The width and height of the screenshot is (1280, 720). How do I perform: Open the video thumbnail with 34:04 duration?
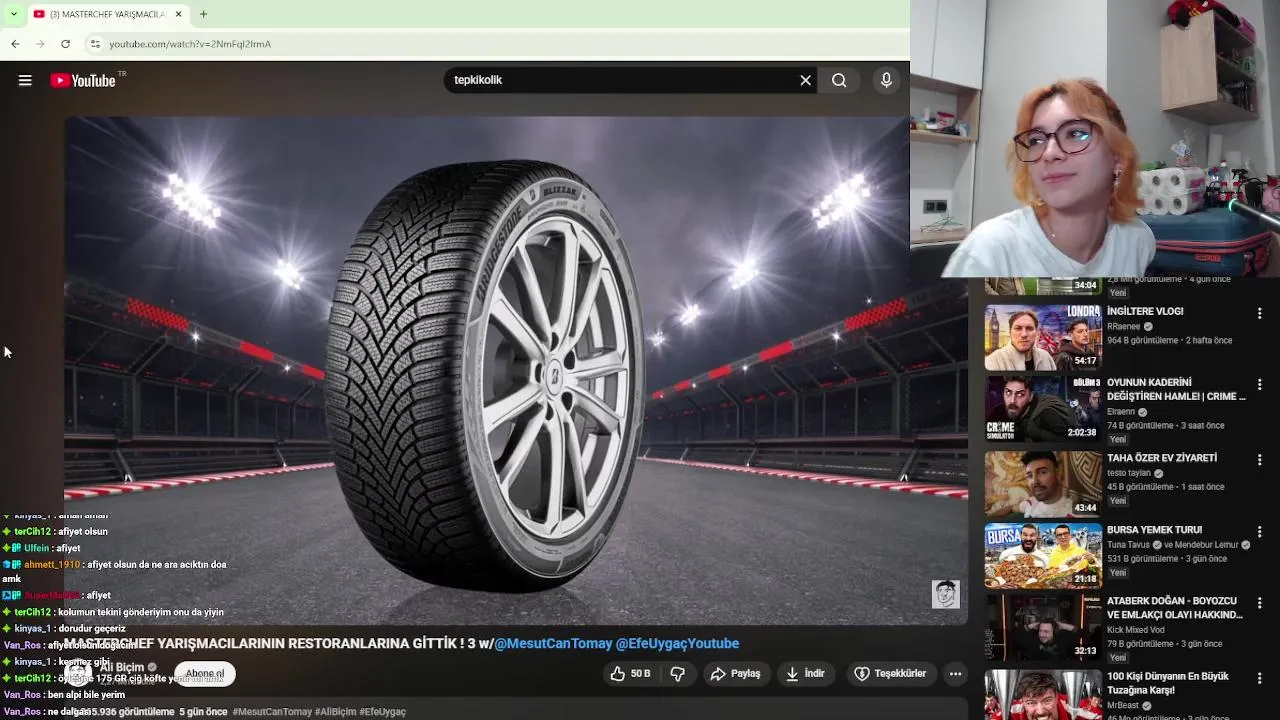tap(1043, 287)
